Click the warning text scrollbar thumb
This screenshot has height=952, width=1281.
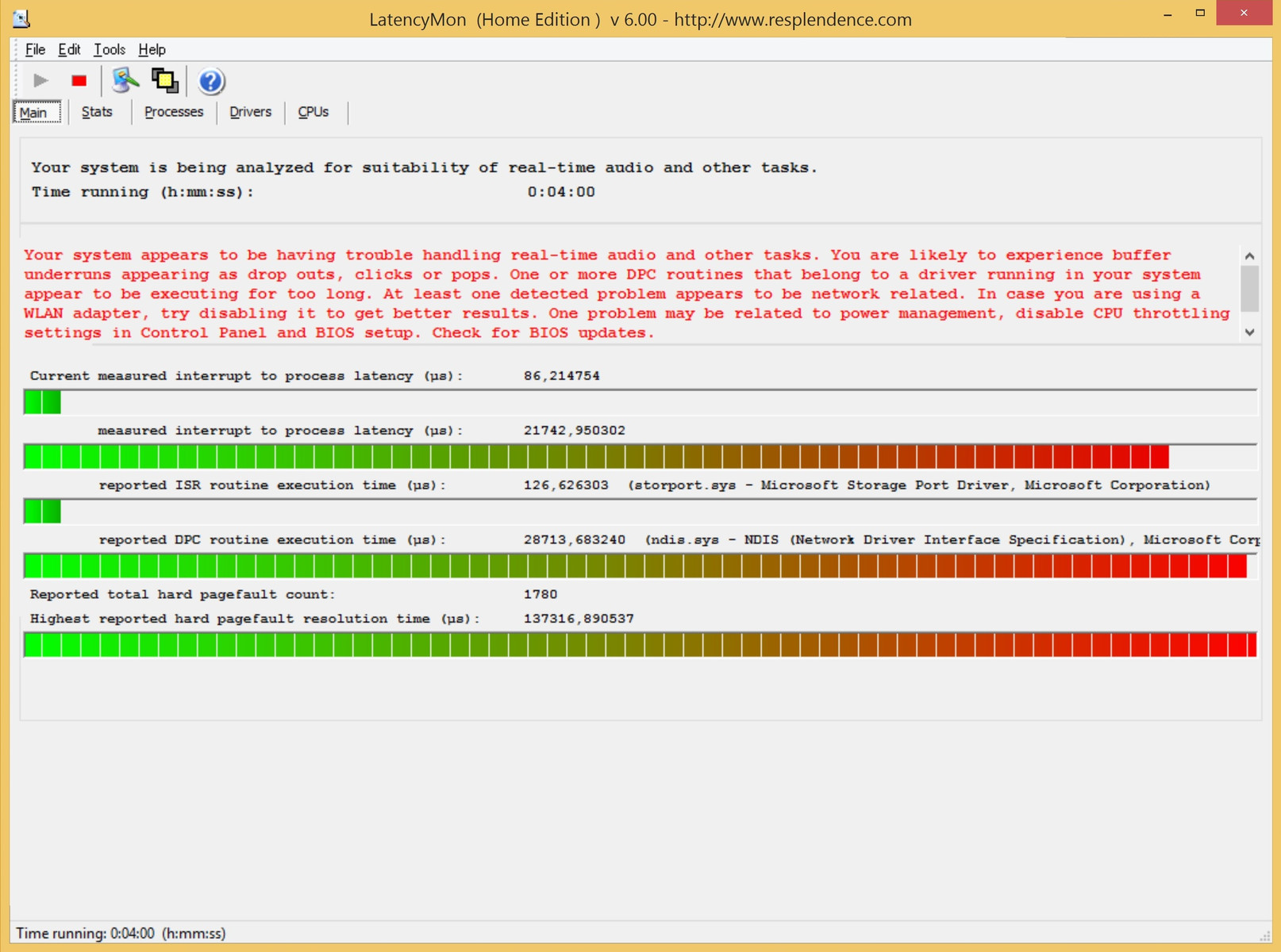tap(1249, 289)
